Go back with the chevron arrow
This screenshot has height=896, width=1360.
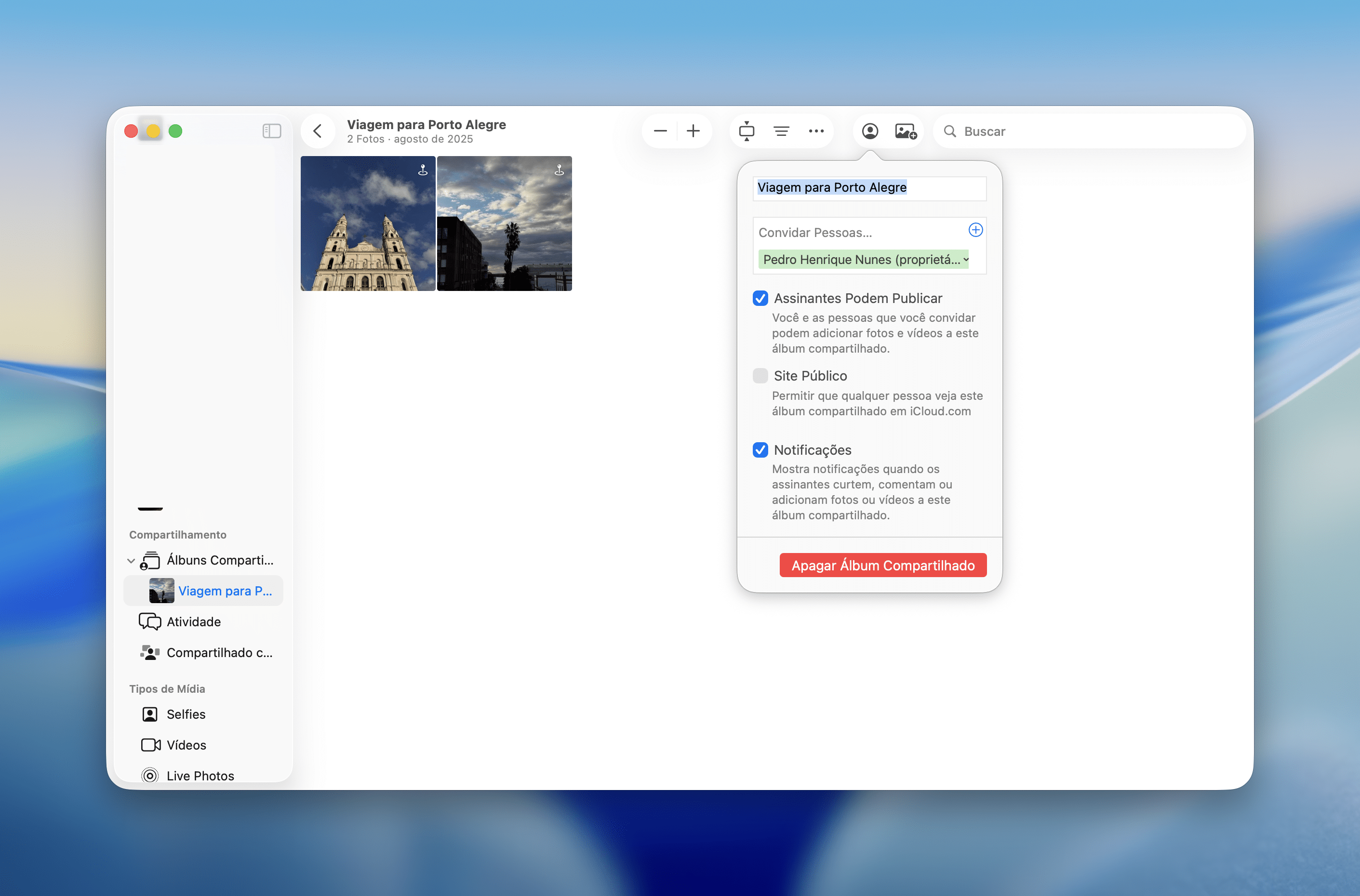coord(318,131)
